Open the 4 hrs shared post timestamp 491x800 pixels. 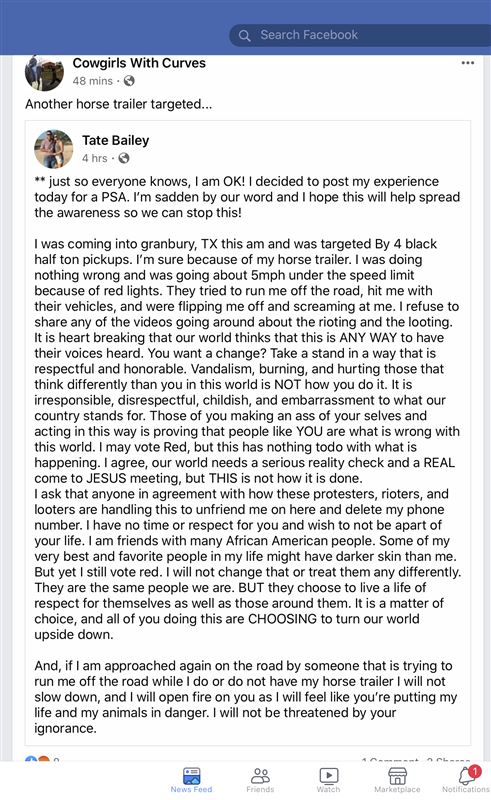[x=94, y=158]
